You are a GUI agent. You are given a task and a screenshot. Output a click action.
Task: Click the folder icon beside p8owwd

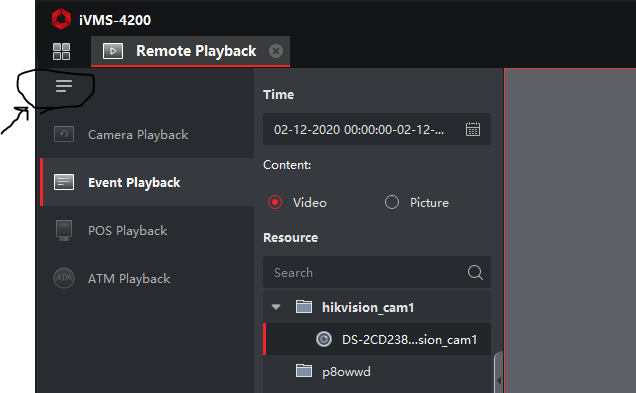[x=304, y=370]
